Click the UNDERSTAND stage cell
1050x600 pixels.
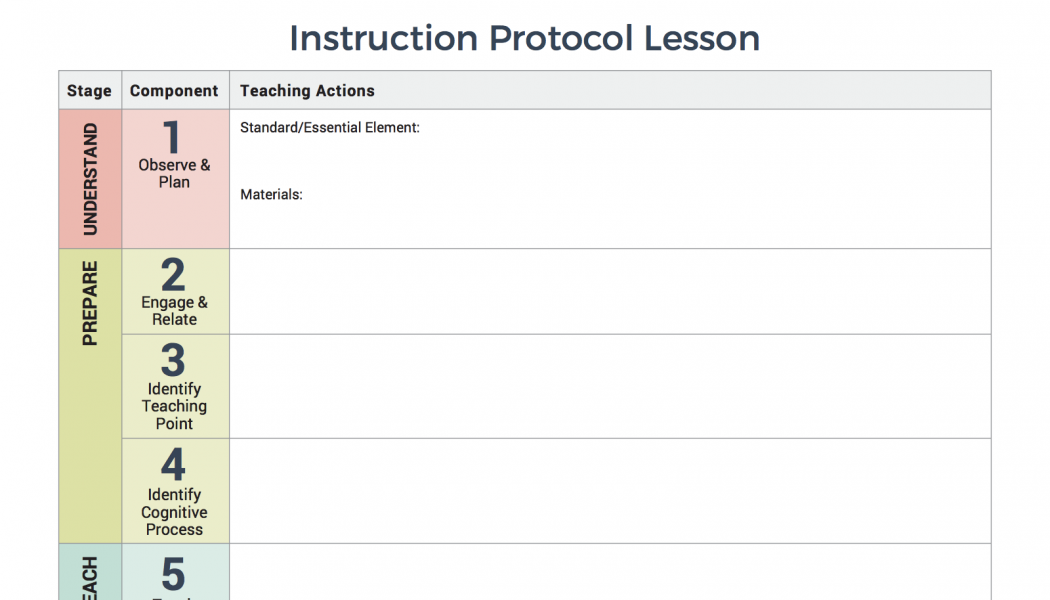(x=90, y=179)
